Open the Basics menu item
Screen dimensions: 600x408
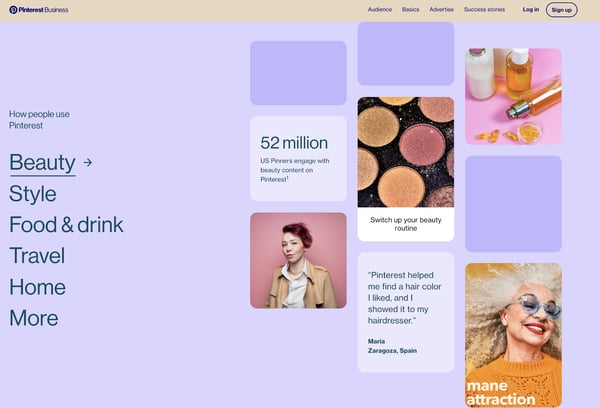pos(411,10)
